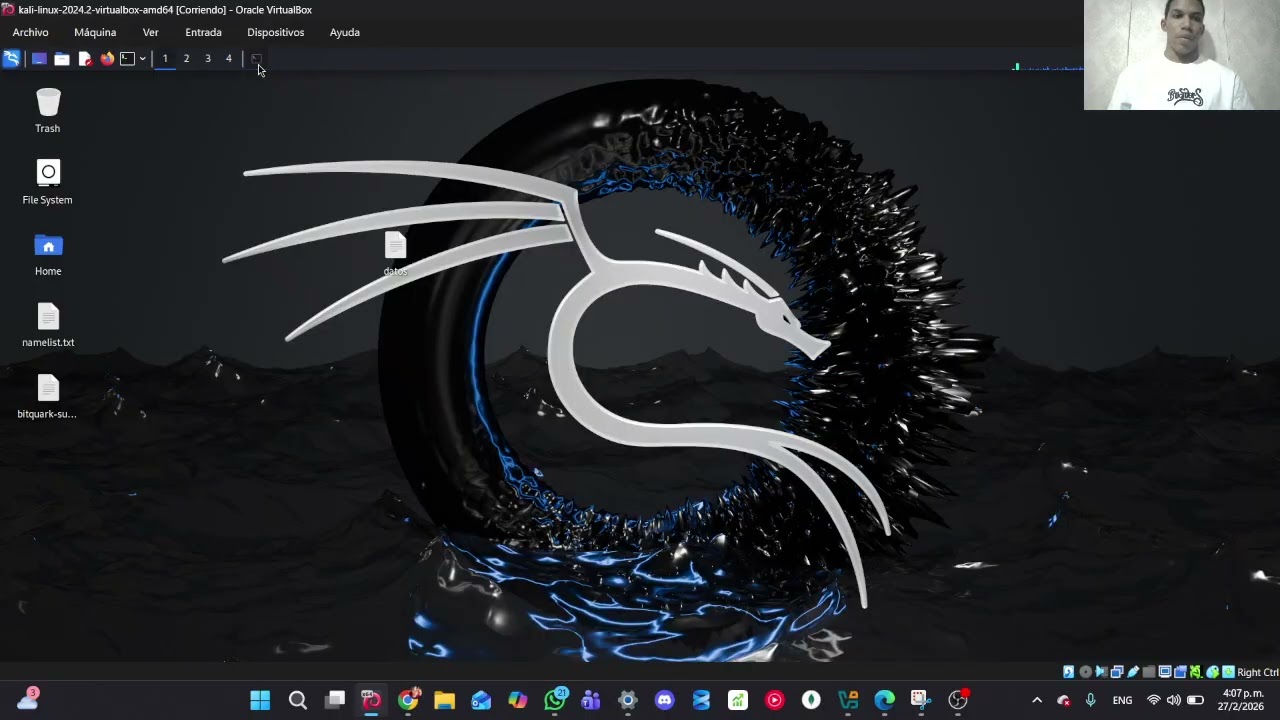The height and width of the screenshot is (720, 1280).
Task: Open the Entrada menu
Action: point(203,32)
